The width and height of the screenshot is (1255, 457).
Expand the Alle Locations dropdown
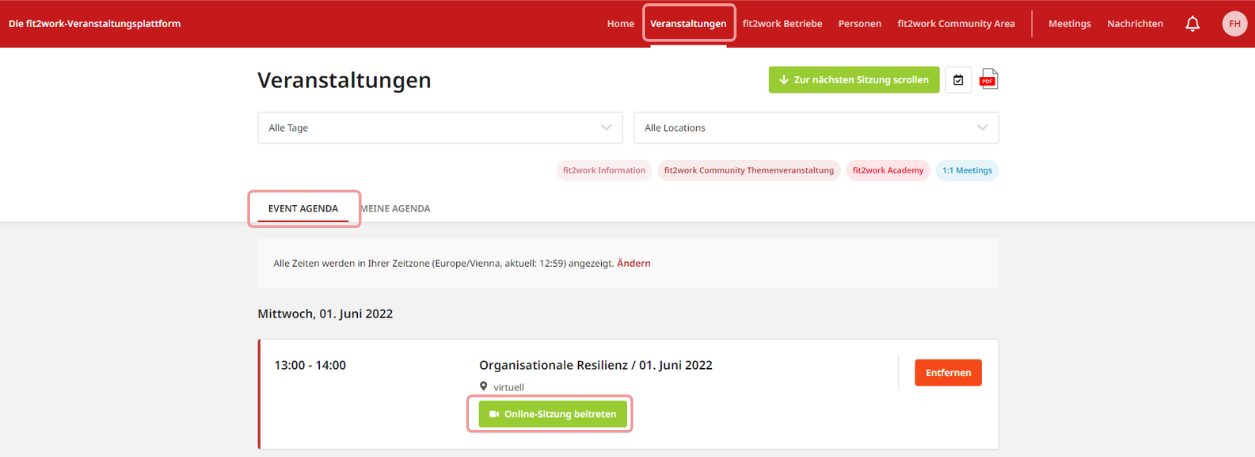point(816,128)
